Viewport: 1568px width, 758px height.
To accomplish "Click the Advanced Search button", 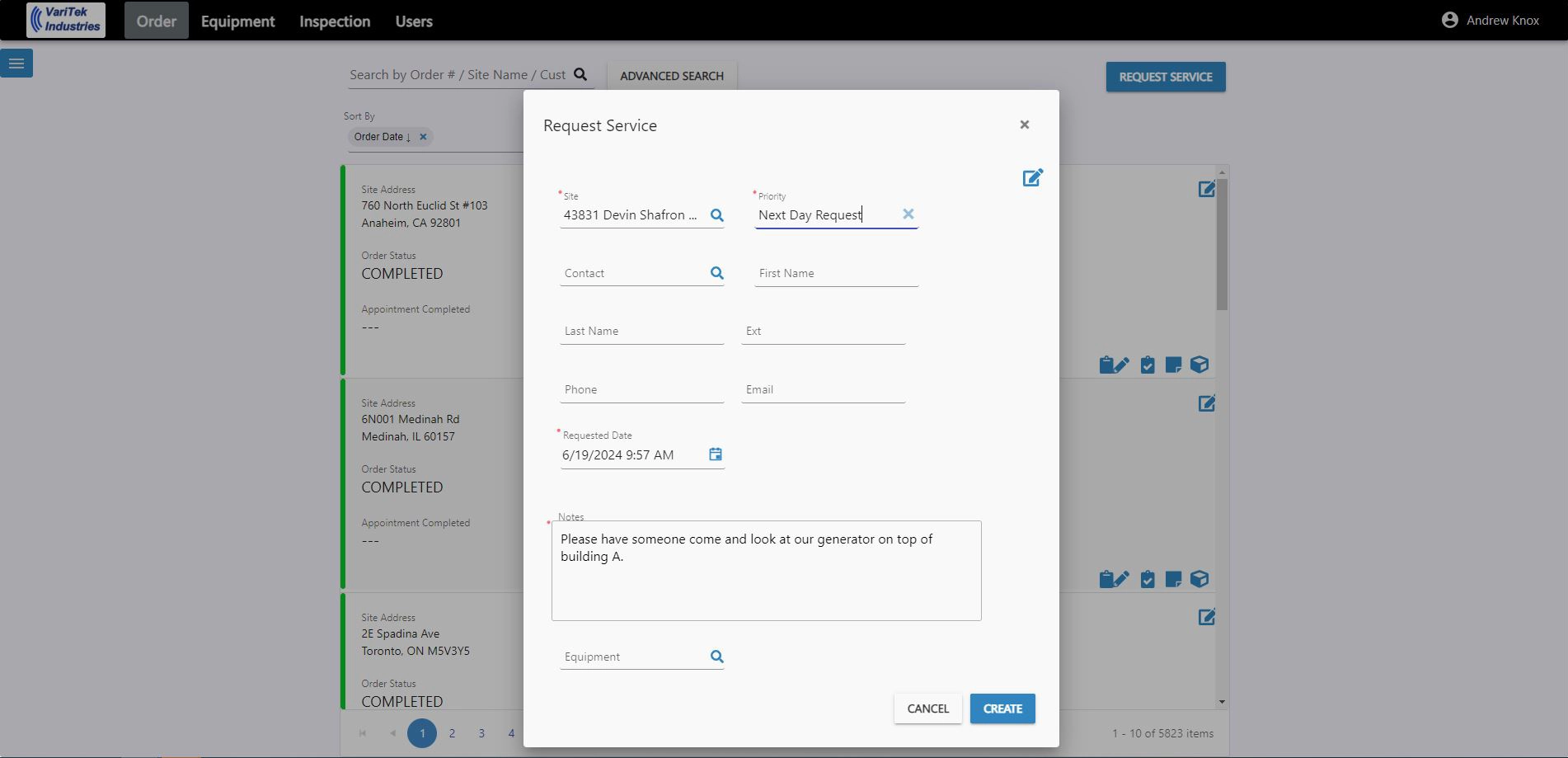I will tap(672, 76).
